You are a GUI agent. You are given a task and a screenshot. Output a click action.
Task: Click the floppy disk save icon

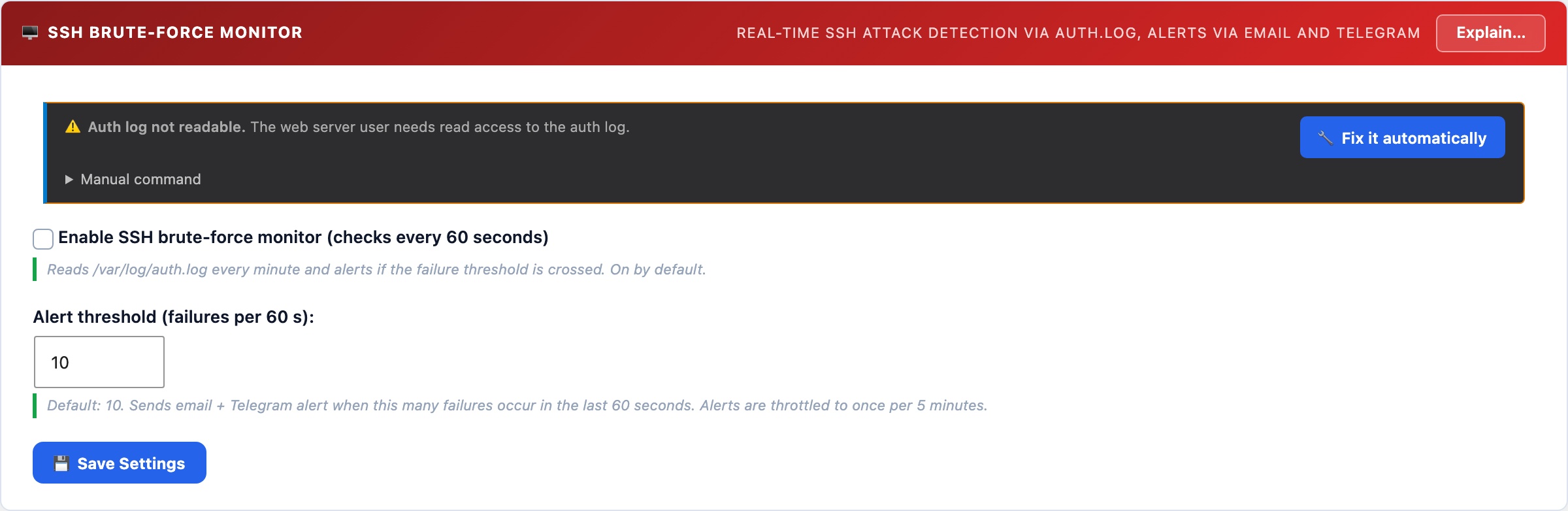61,463
